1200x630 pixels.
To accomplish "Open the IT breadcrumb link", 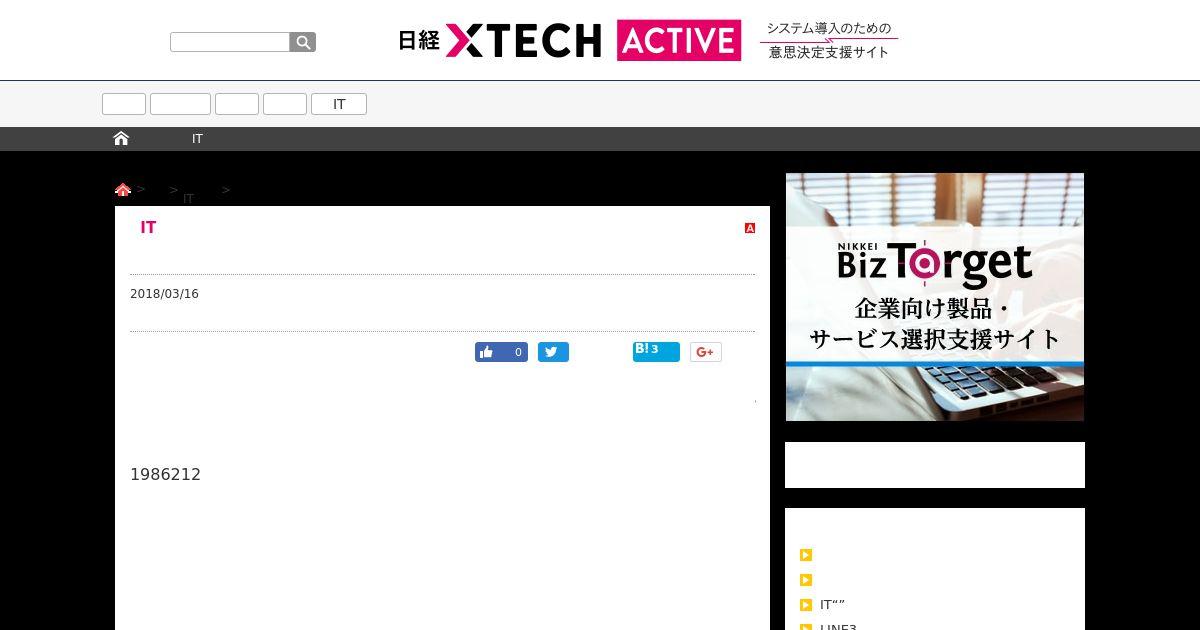I will (x=188, y=198).
